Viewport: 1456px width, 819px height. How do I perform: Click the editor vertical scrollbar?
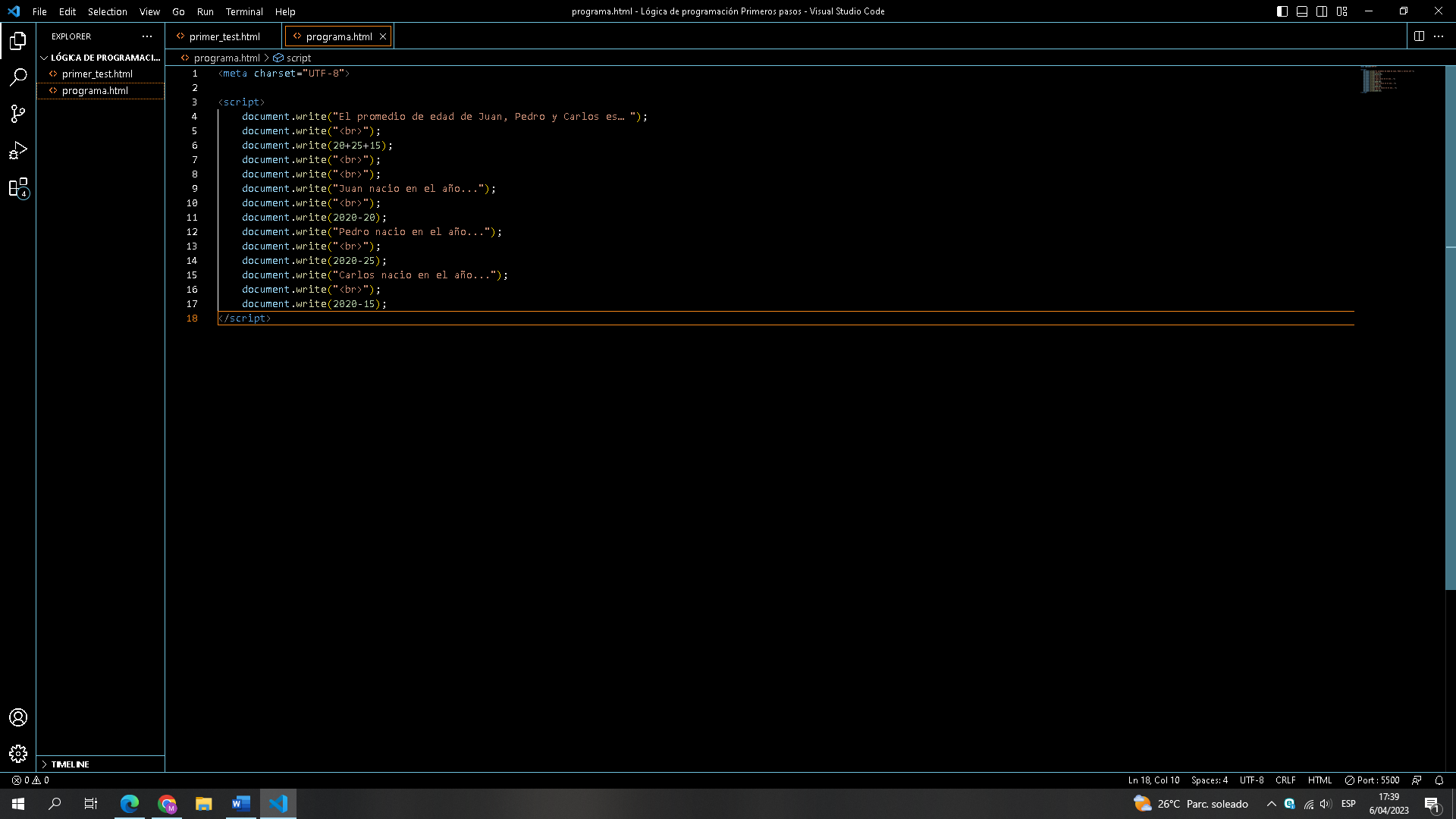click(1451, 326)
